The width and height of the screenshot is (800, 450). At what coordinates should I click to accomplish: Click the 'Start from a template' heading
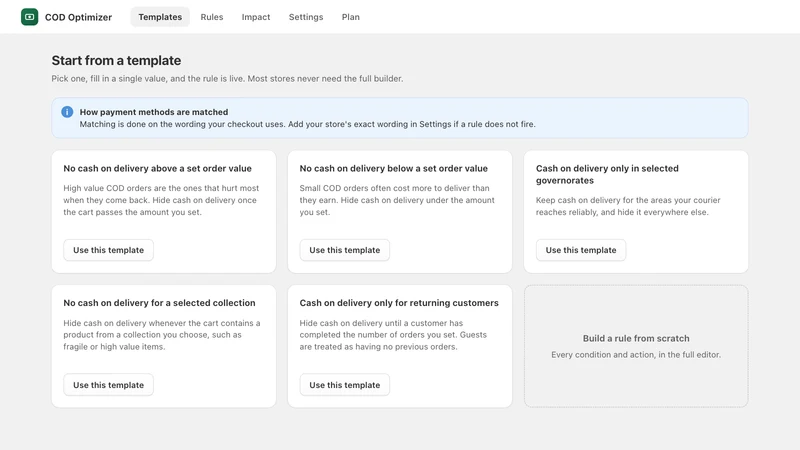point(116,60)
